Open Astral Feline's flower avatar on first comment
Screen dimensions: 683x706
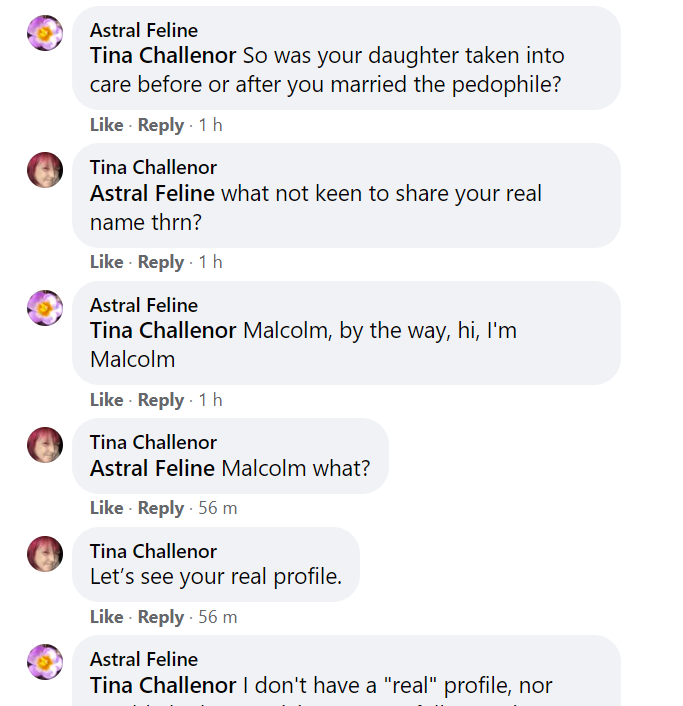pyautogui.click(x=45, y=33)
